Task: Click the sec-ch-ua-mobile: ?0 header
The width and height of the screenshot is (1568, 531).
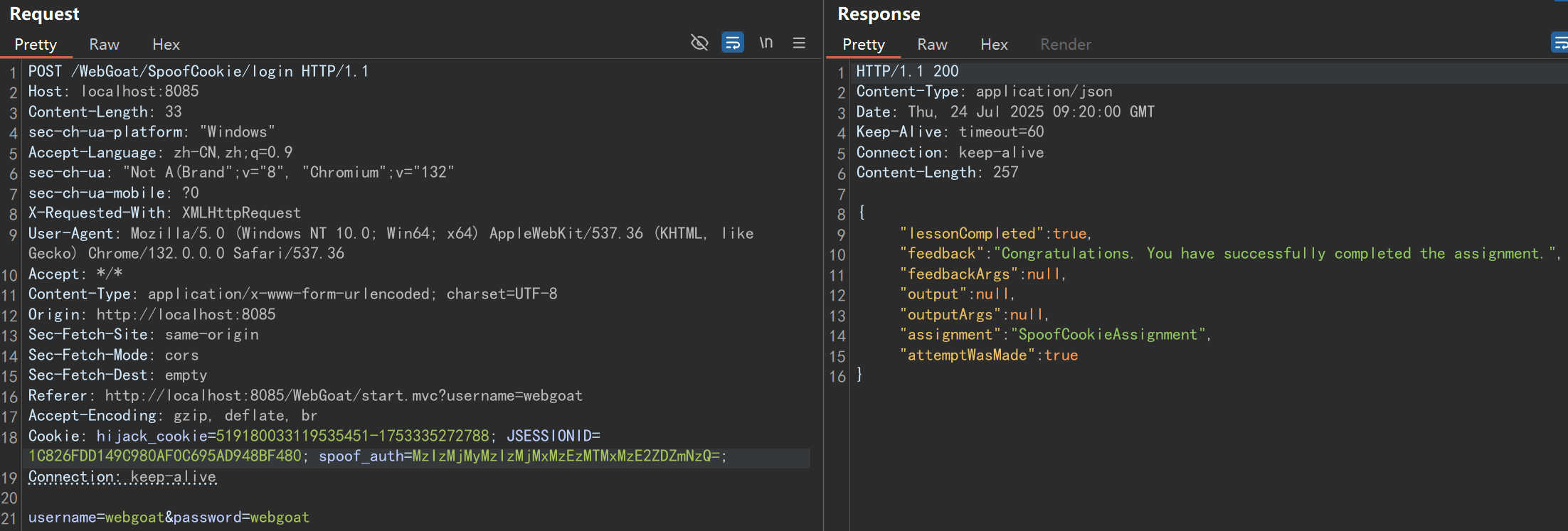Action: pyautogui.click(x=114, y=193)
